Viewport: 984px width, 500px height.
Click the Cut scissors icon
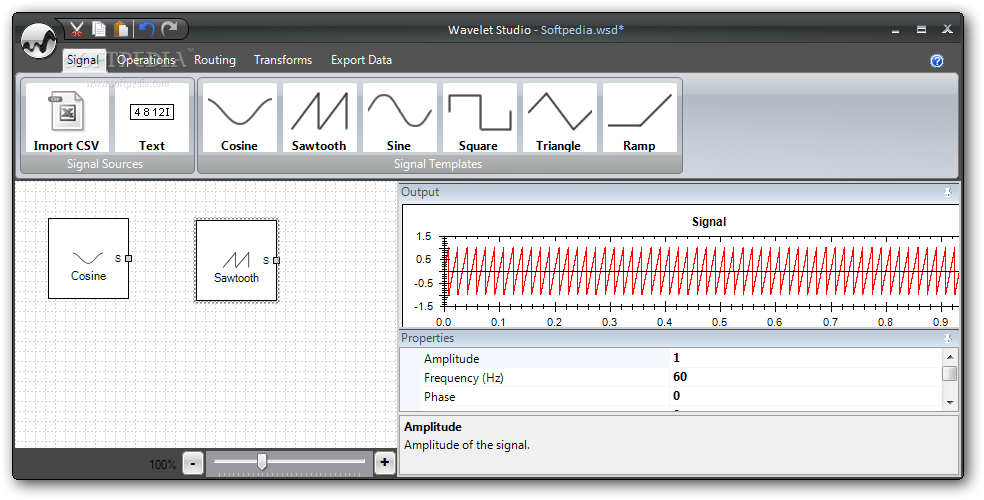77,29
